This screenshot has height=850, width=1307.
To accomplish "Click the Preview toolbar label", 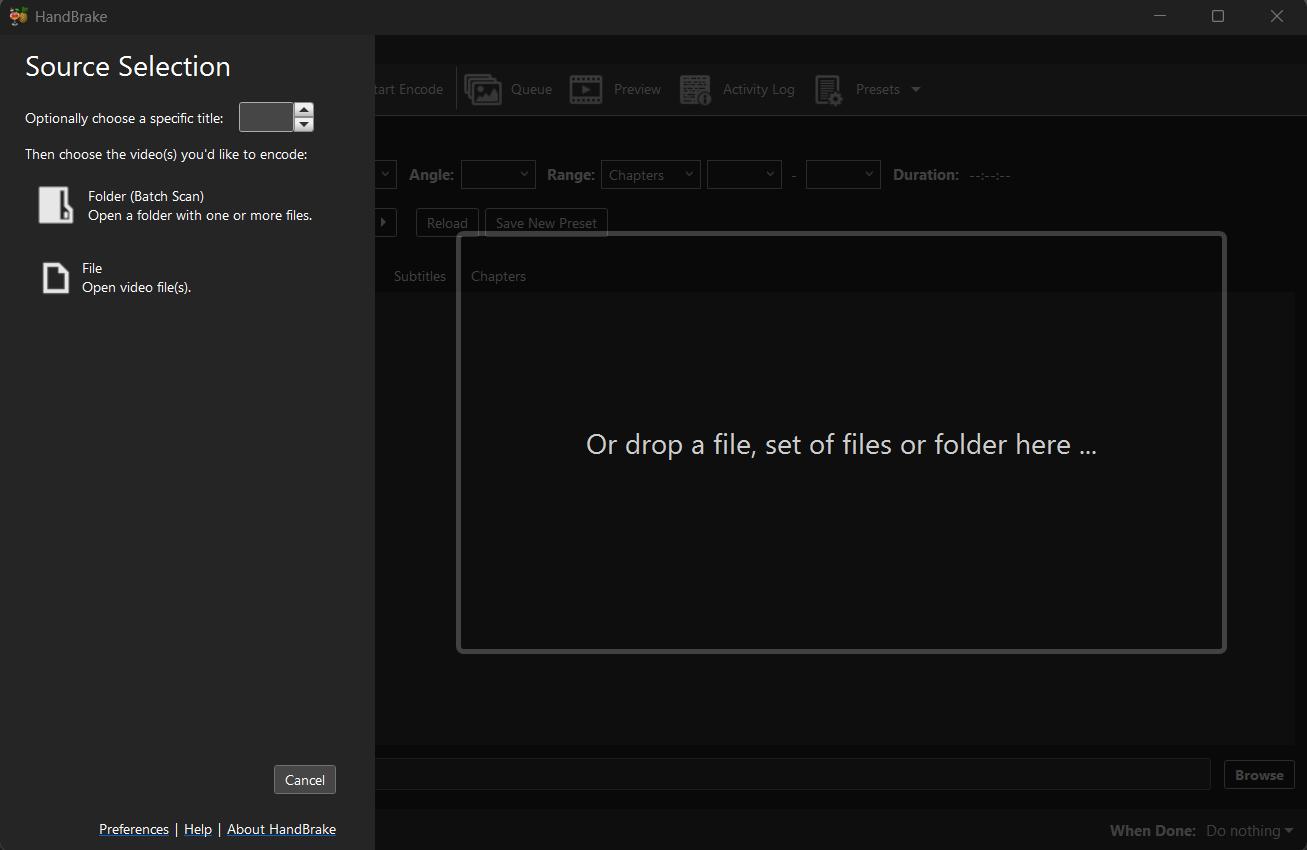I will pyautogui.click(x=637, y=89).
